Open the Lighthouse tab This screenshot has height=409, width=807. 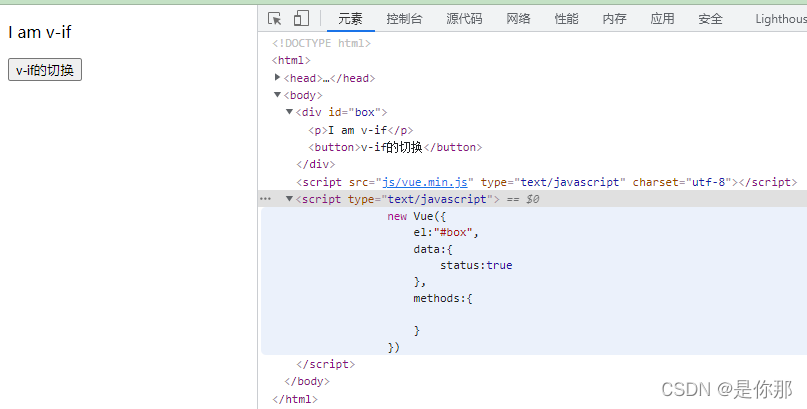coord(781,19)
